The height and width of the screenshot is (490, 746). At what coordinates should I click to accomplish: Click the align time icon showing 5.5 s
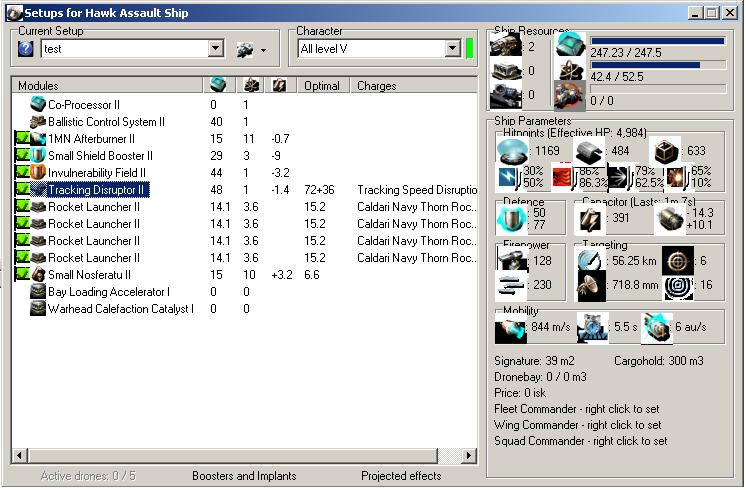pos(592,328)
